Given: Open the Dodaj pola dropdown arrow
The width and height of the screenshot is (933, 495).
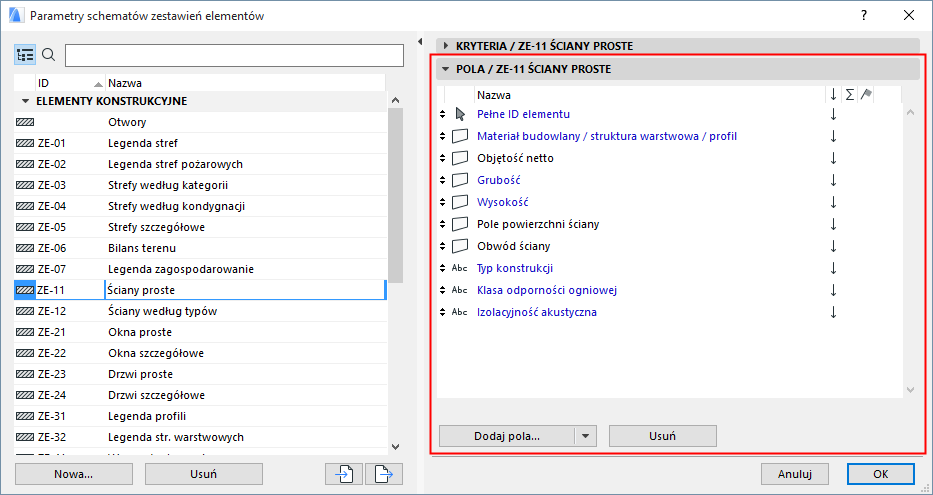Looking at the screenshot, I should point(586,436).
